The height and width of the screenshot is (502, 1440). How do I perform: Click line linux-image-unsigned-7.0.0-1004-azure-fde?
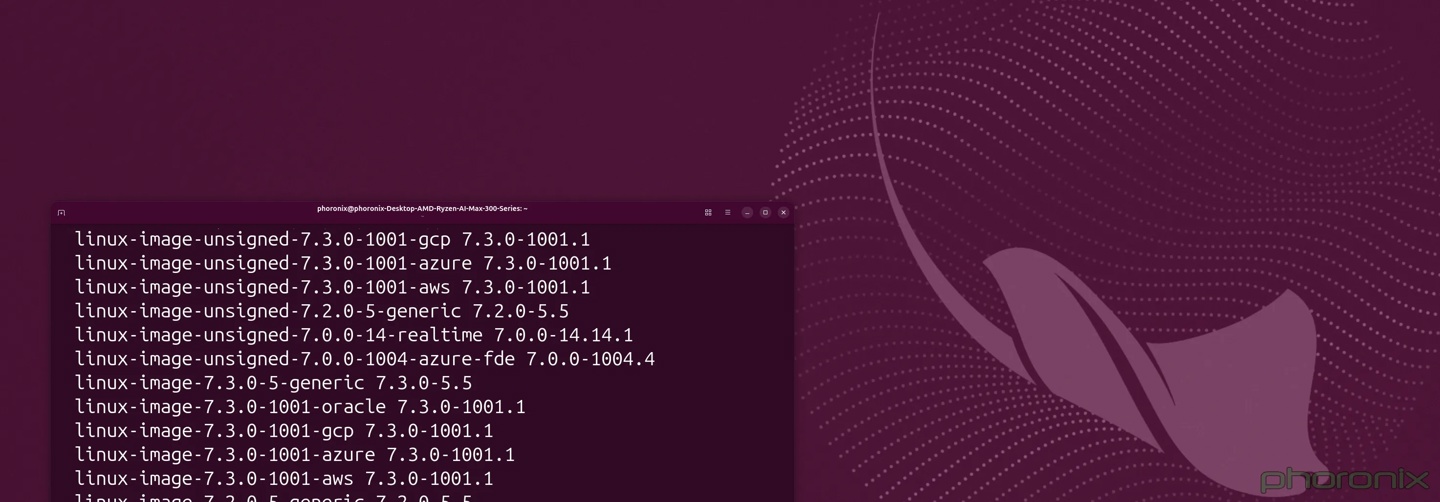[365, 359]
